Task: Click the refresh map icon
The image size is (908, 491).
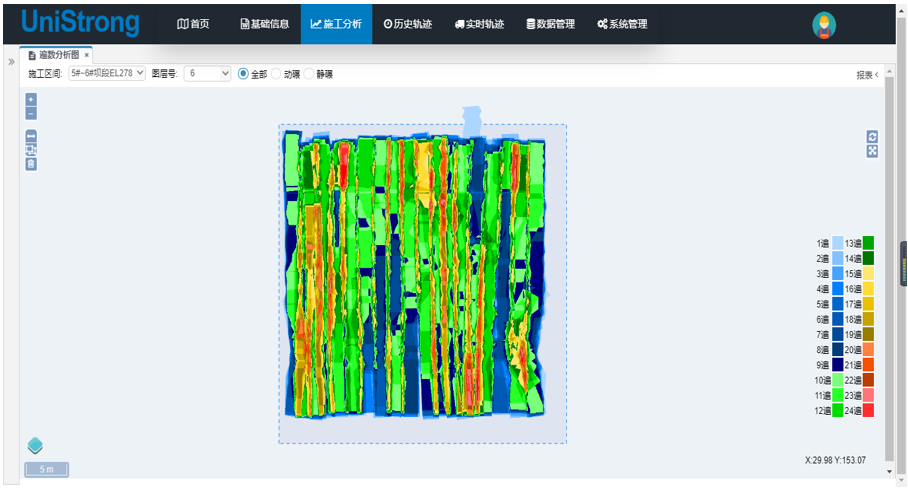Action: point(872,137)
